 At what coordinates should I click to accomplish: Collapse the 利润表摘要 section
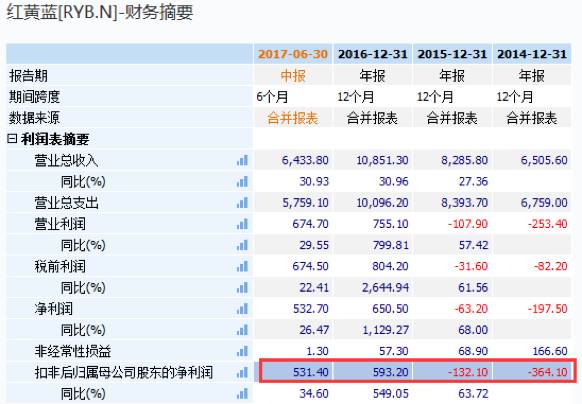click(x=12, y=139)
